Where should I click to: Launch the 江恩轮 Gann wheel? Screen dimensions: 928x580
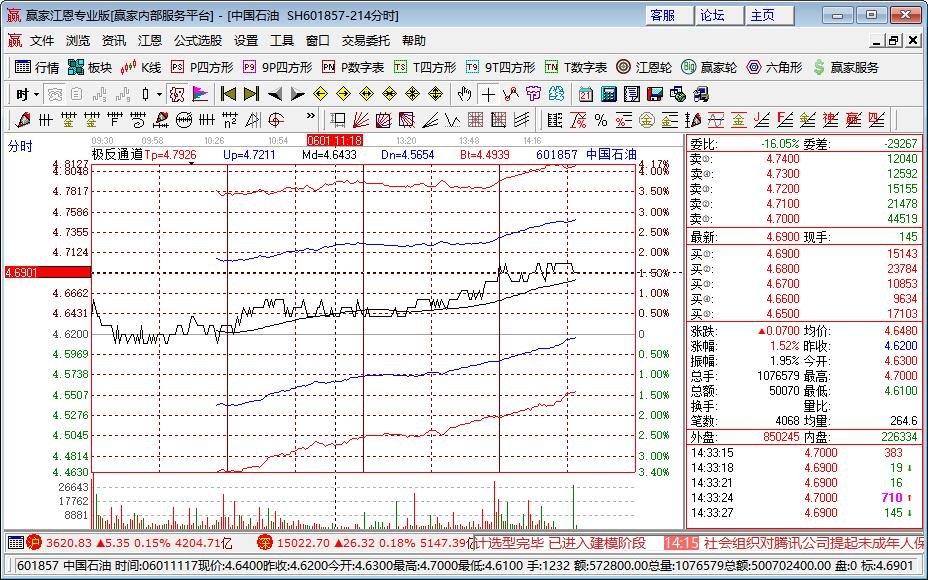[644, 67]
